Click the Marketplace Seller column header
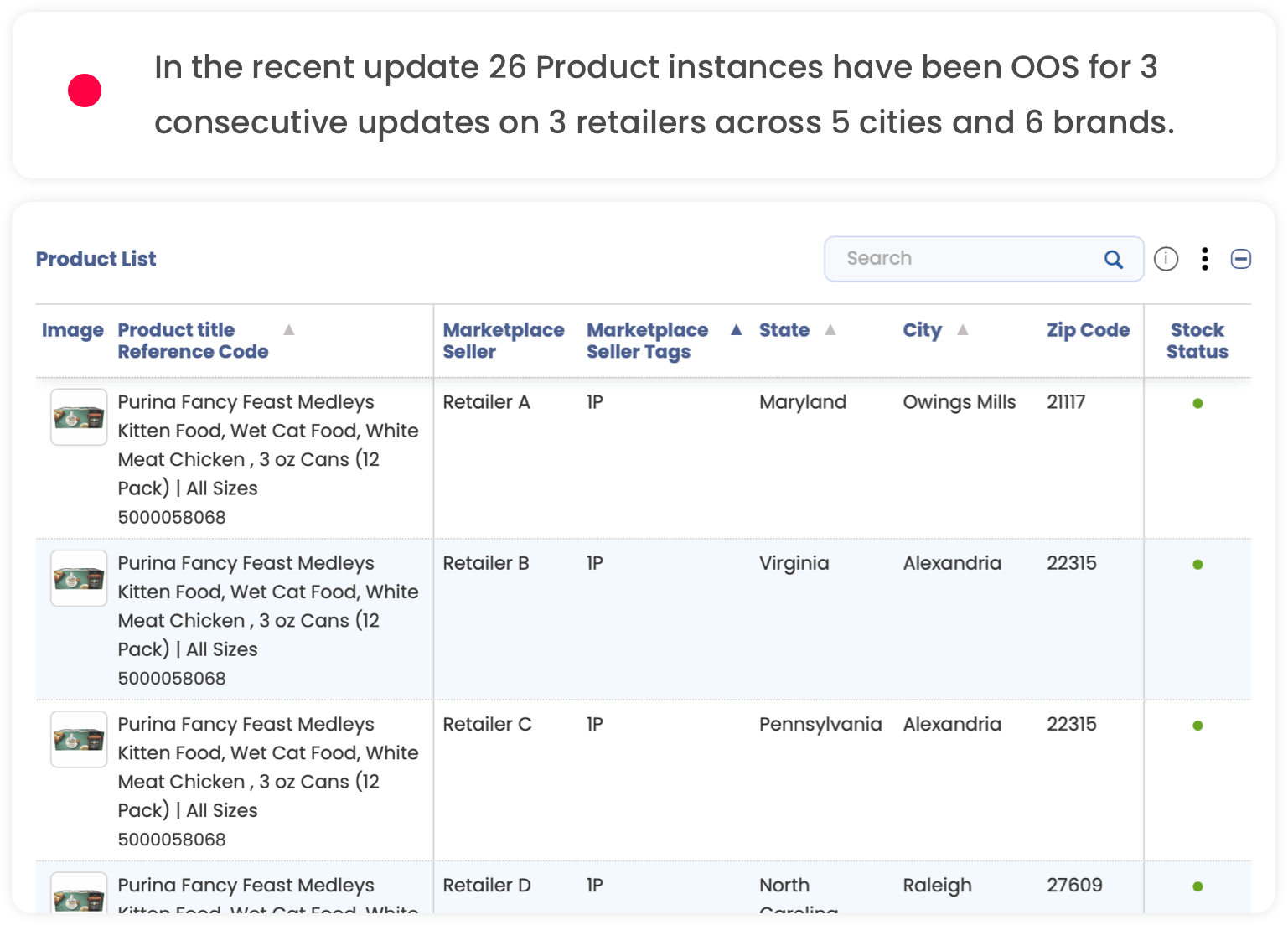The height and width of the screenshot is (925, 1288). click(x=503, y=341)
